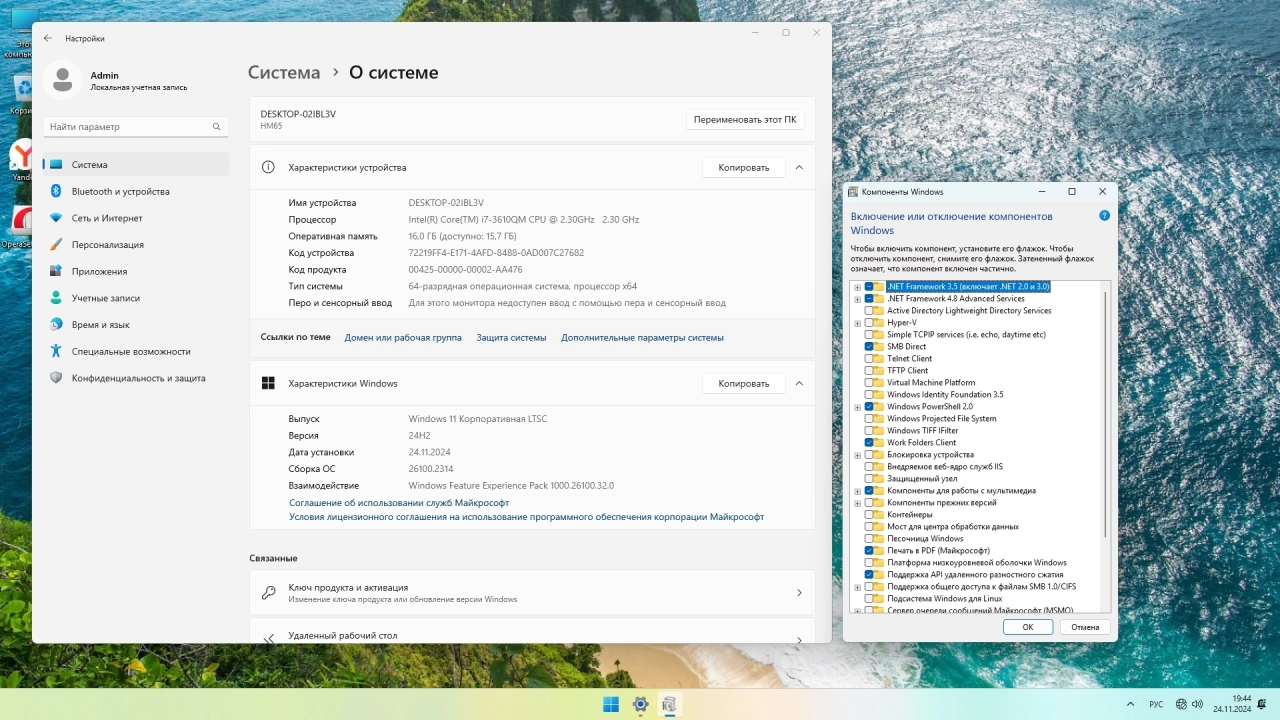
Task: Collapse the Характеристики устройства section
Action: pos(799,167)
